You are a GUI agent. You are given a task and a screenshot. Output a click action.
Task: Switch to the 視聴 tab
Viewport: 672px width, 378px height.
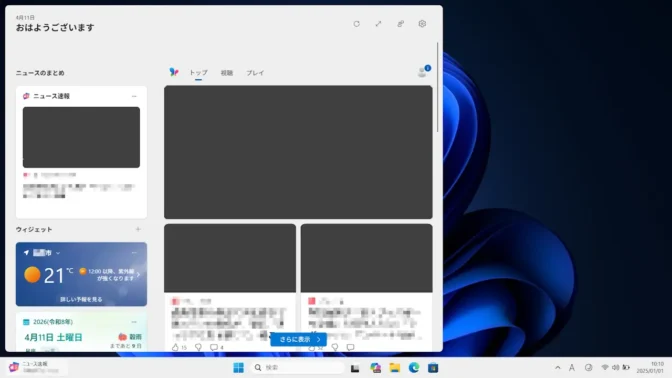[x=227, y=73]
